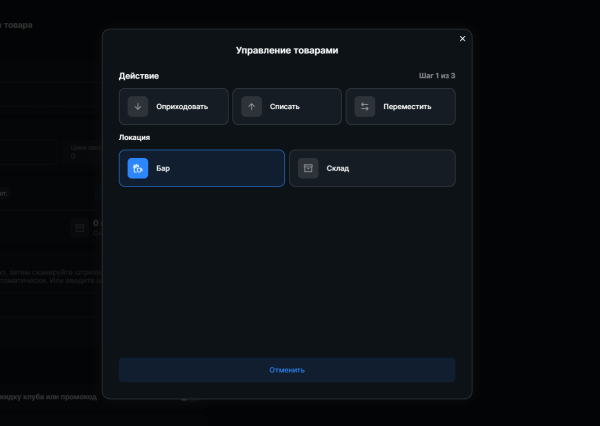The image size is (600, 426).
Task: Click the up-arrow icon on Списать
Action: click(251, 106)
